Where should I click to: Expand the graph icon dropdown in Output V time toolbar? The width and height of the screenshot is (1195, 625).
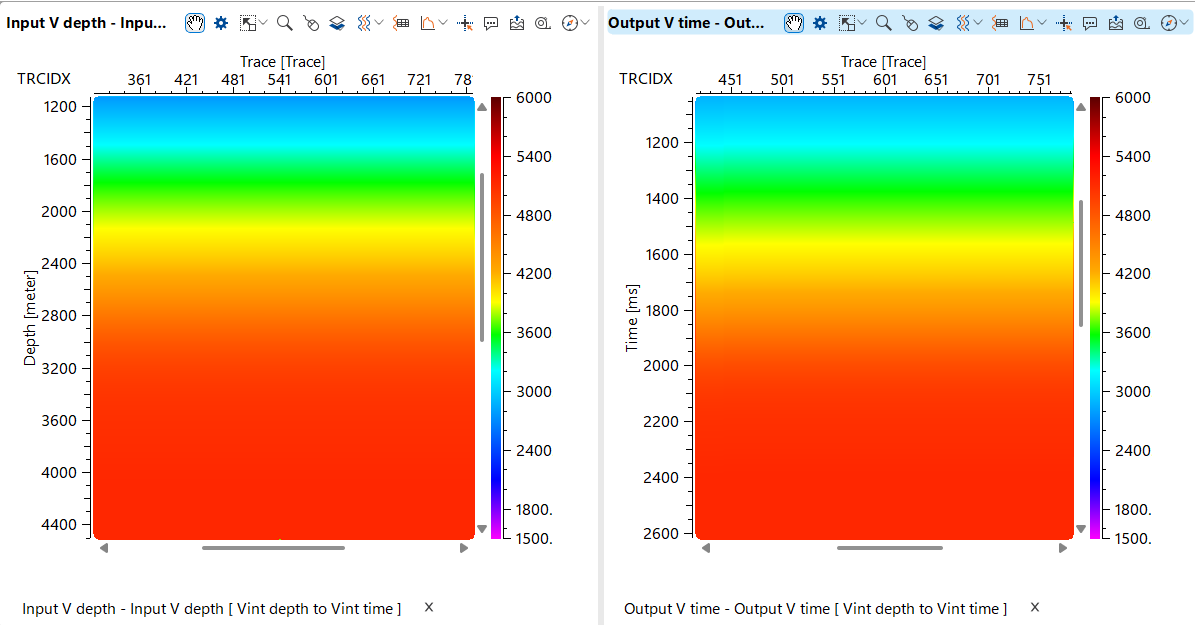(x=1043, y=23)
